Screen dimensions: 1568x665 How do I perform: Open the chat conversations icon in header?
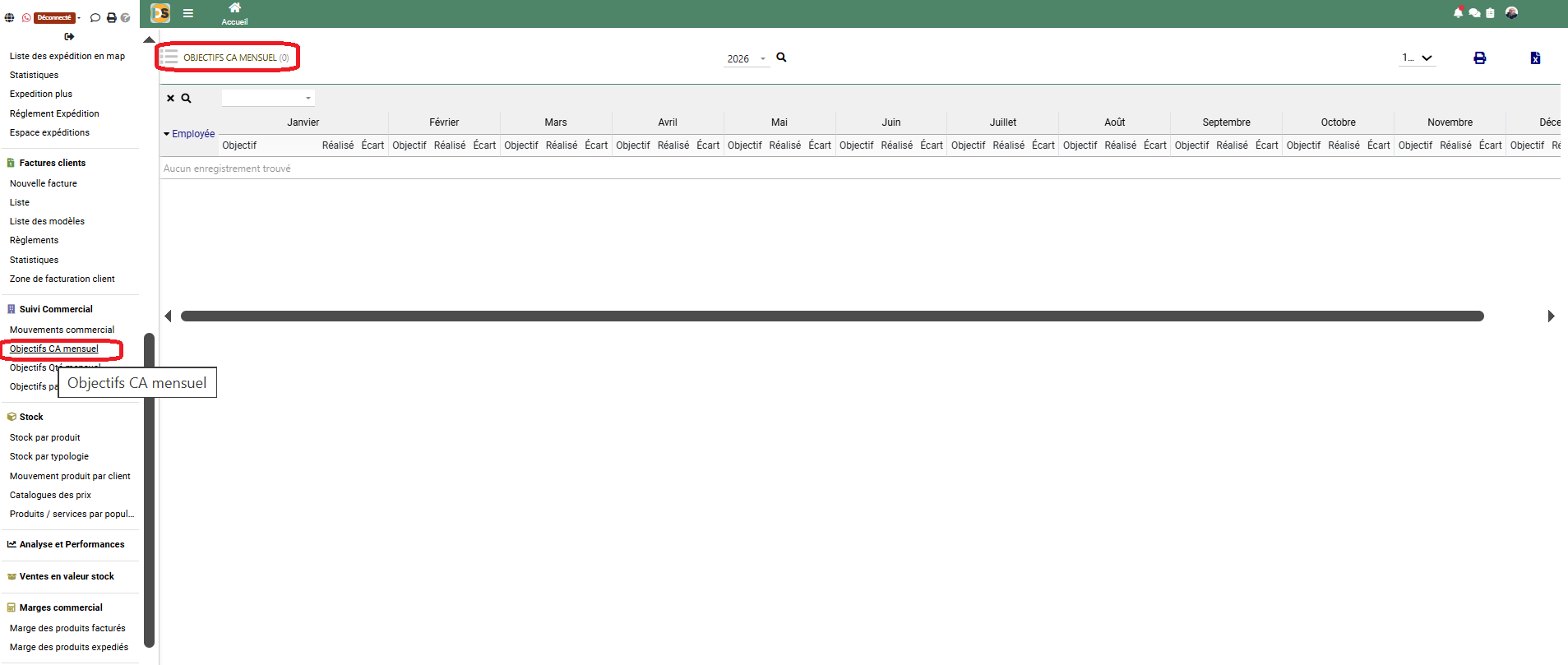1474,13
